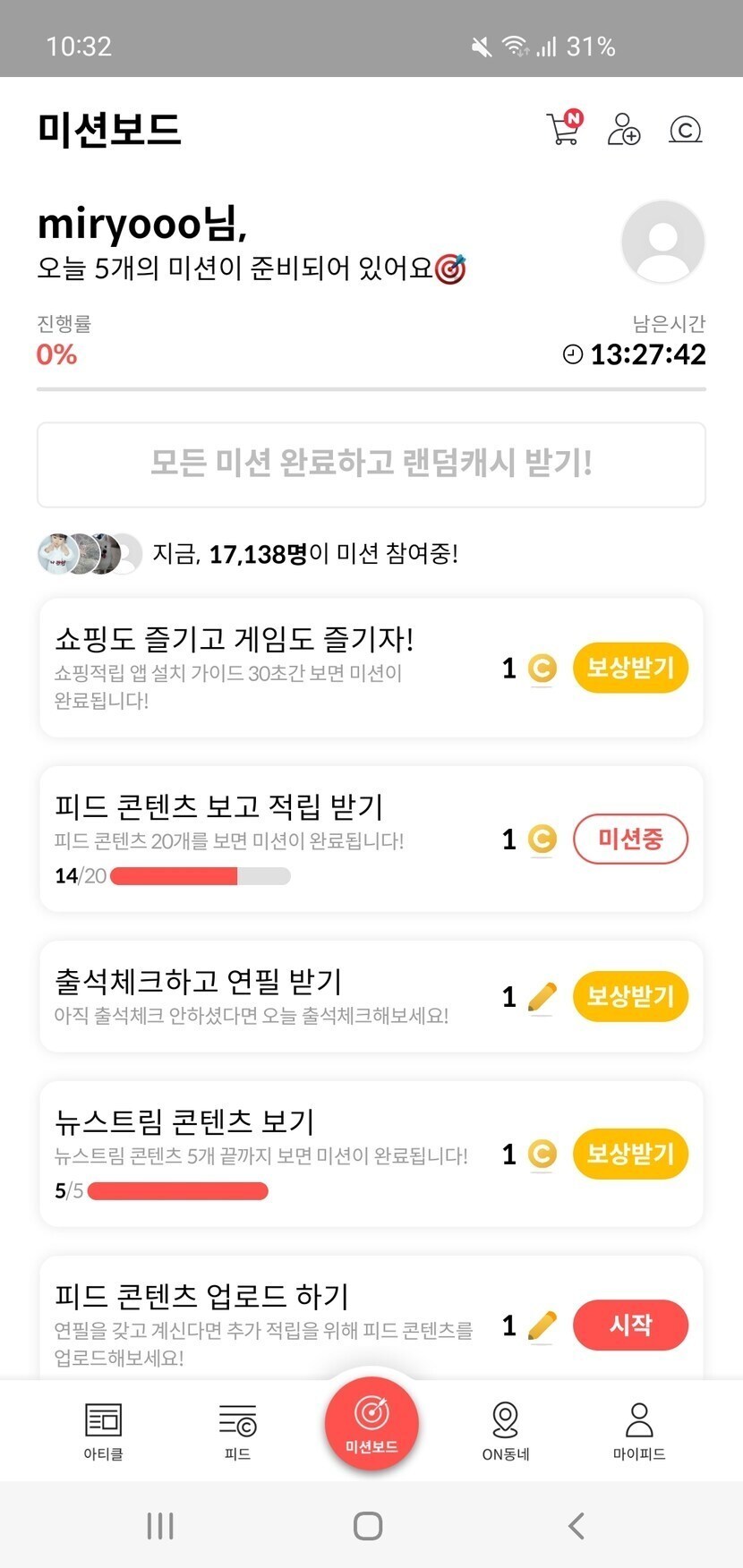Open the shopping cart icon
This screenshot has height=1568, width=743.
(x=563, y=130)
